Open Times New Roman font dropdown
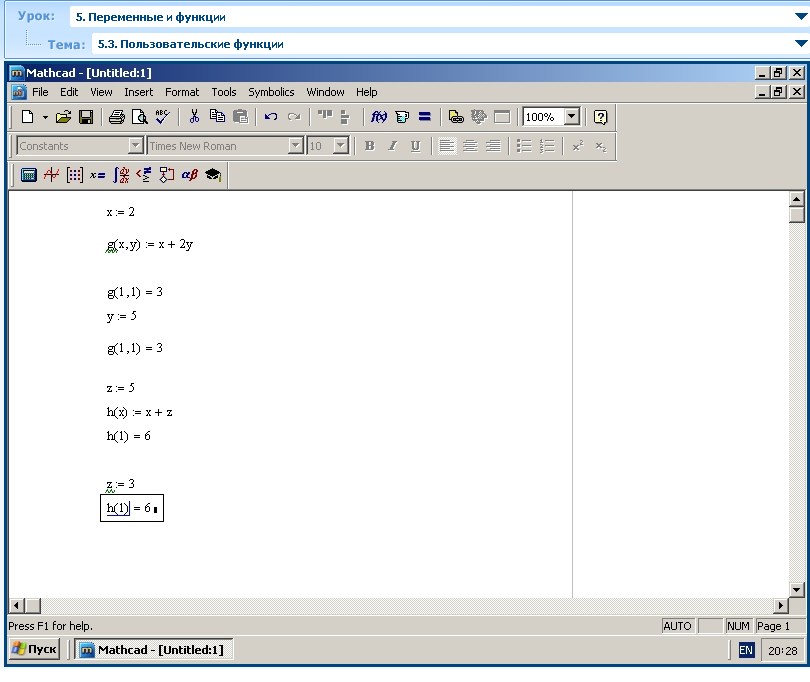The image size is (810, 682). [x=295, y=146]
